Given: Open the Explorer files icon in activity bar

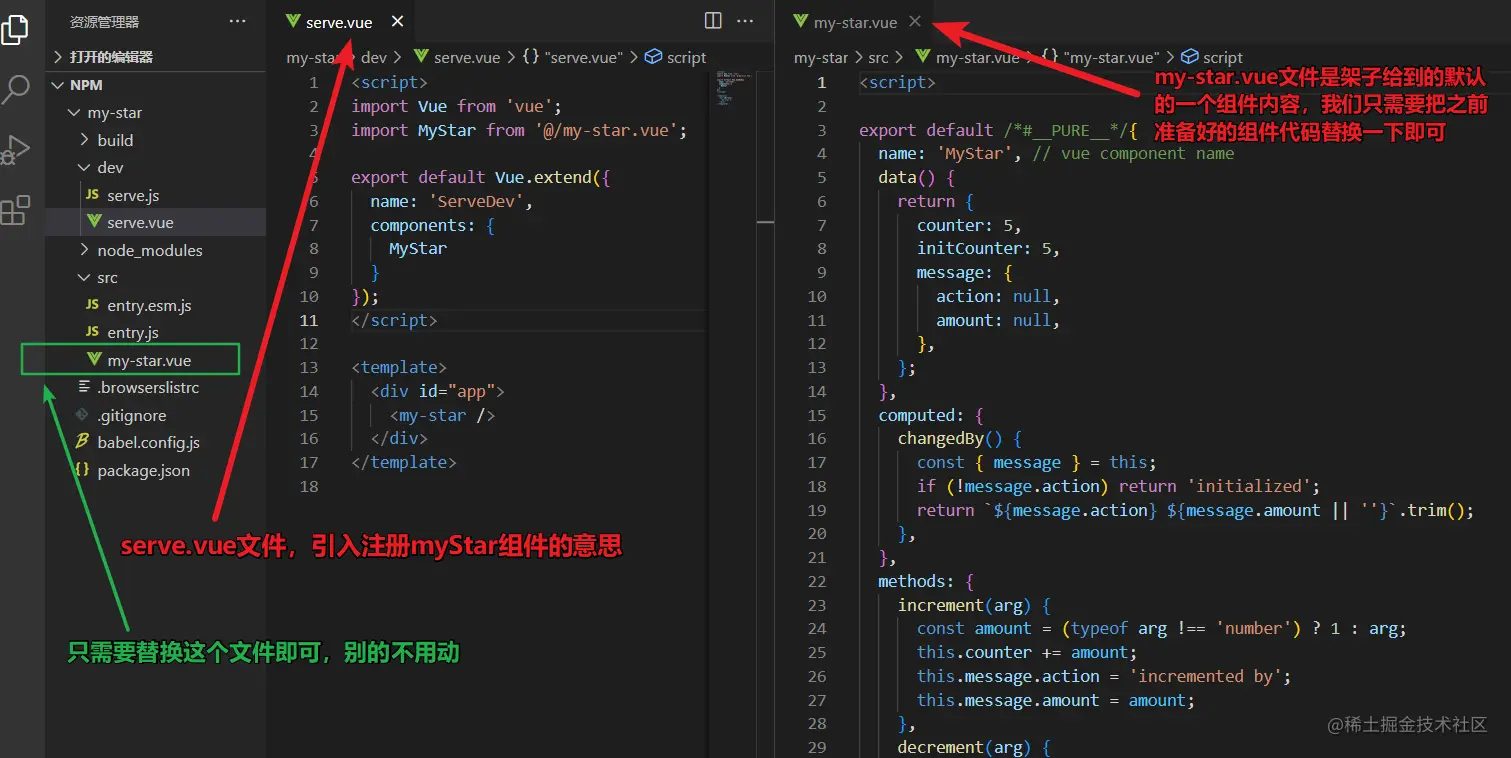Looking at the screenshot, I should point(15,29).
